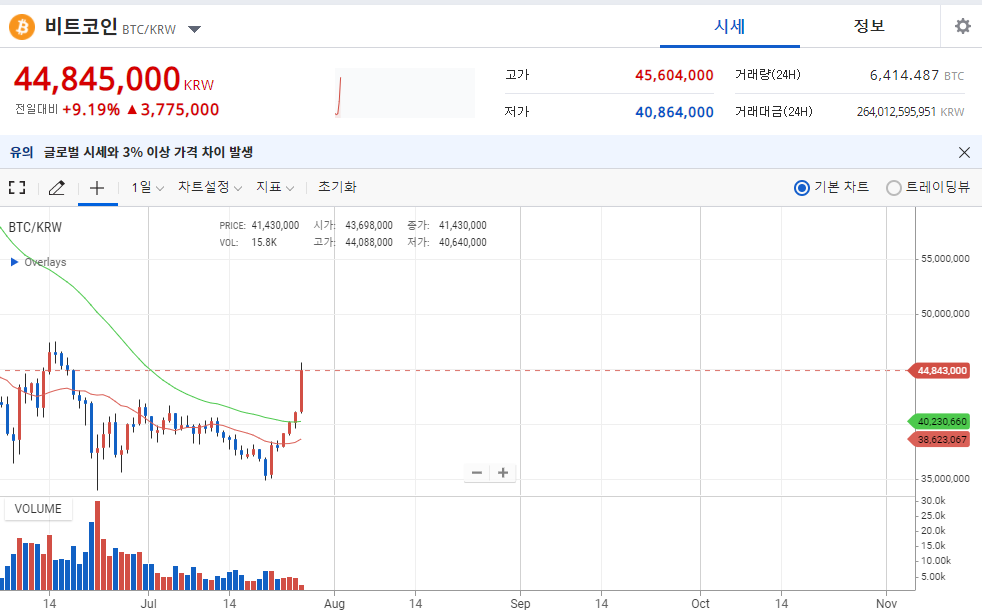The height and width of the screenshot is (612, 982).
Task: Click the ▲3,775,000 change amount
Action: pos(173,110)
